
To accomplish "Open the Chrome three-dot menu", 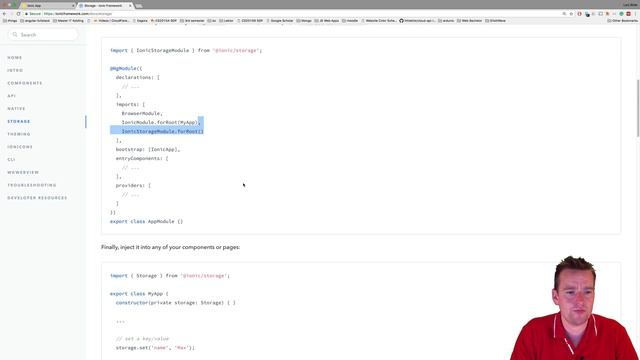I will click(x=635, y=14).
